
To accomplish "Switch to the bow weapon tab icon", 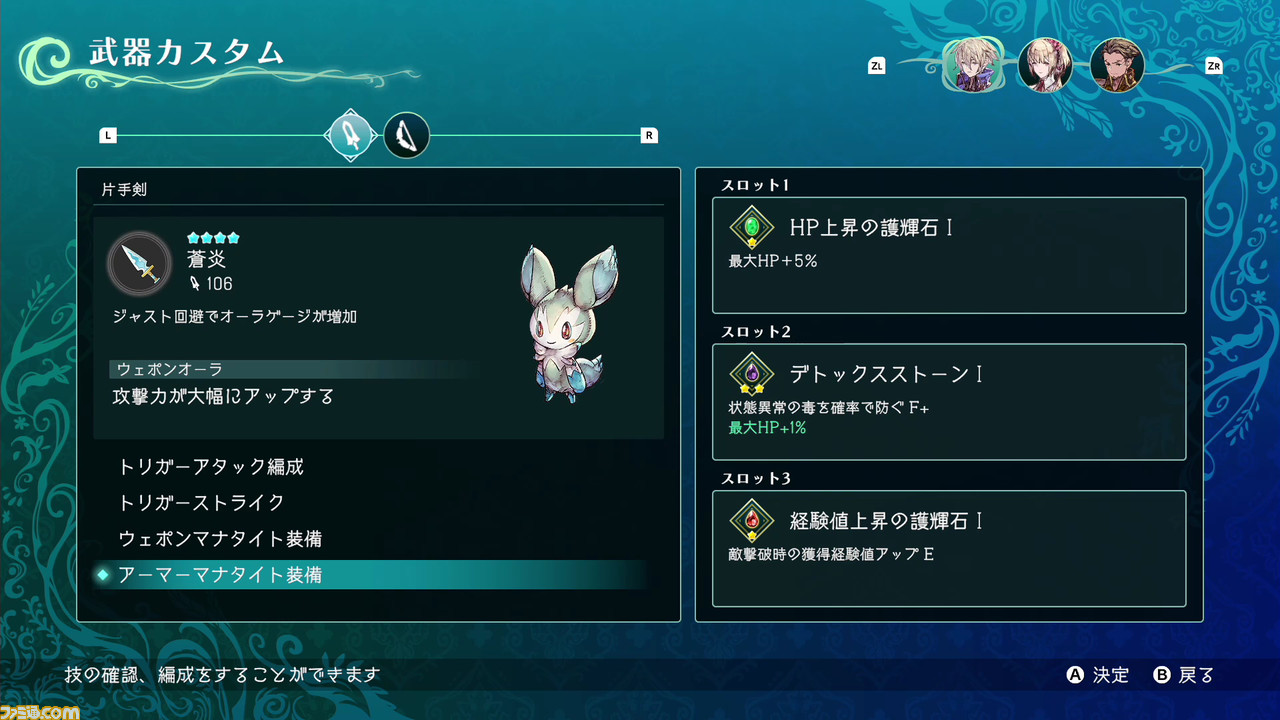I will pos(406,135).
